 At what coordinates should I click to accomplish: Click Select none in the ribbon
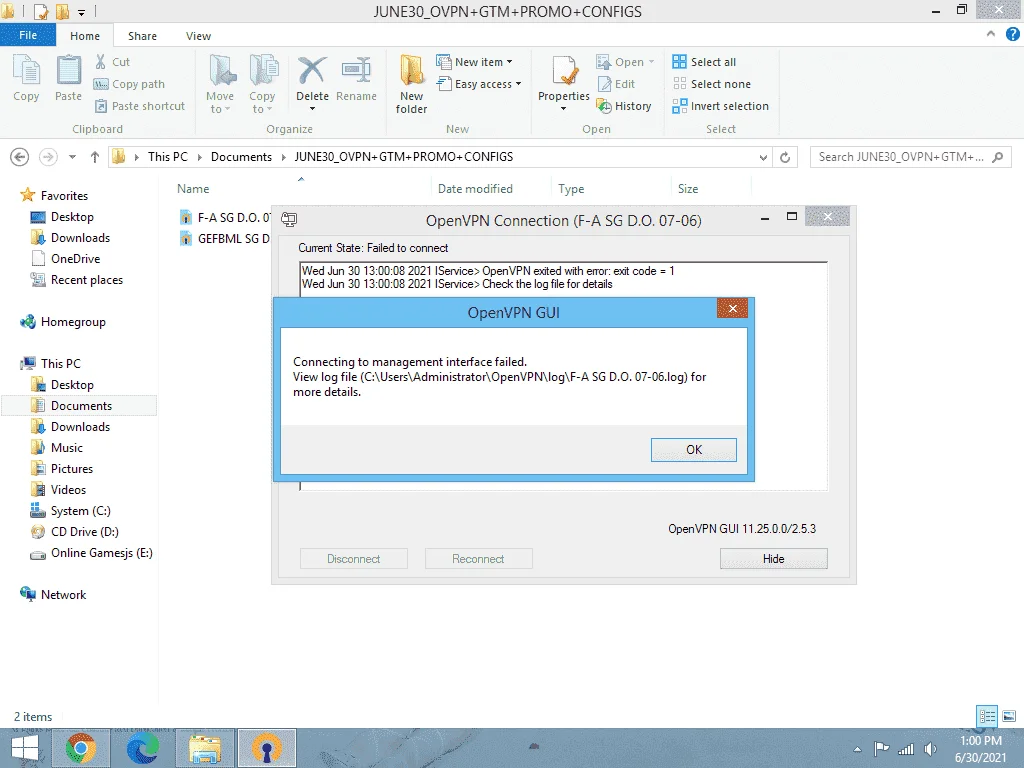(712, 84)
